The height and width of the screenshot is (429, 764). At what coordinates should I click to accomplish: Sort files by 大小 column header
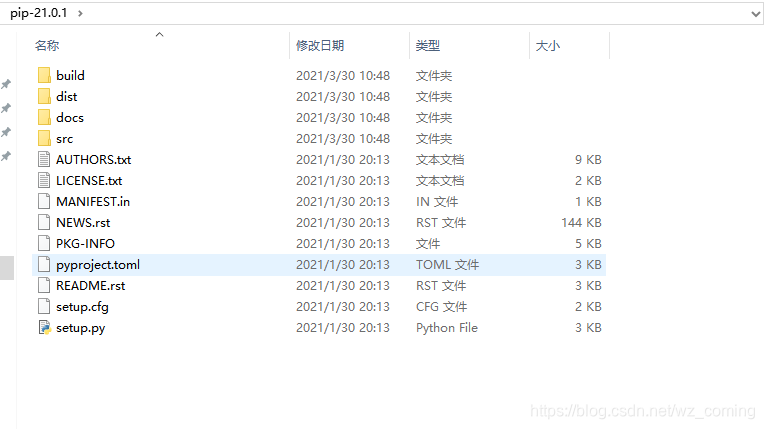(548, 46)
